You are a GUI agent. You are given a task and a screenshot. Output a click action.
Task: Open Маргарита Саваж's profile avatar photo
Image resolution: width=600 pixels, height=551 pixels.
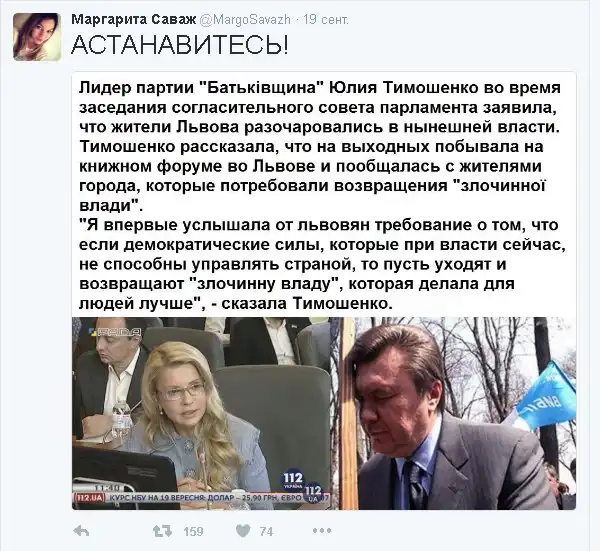point(37,37)
